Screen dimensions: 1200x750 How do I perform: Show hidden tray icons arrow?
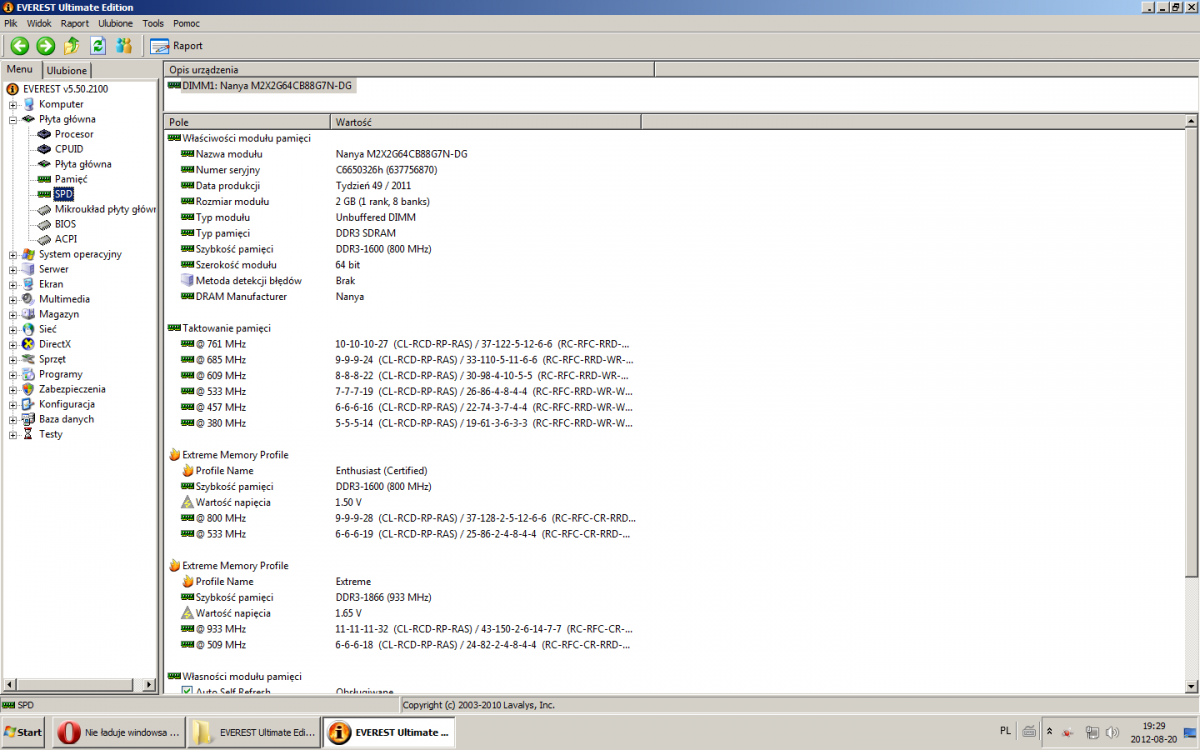click(x=1049, y=732)
